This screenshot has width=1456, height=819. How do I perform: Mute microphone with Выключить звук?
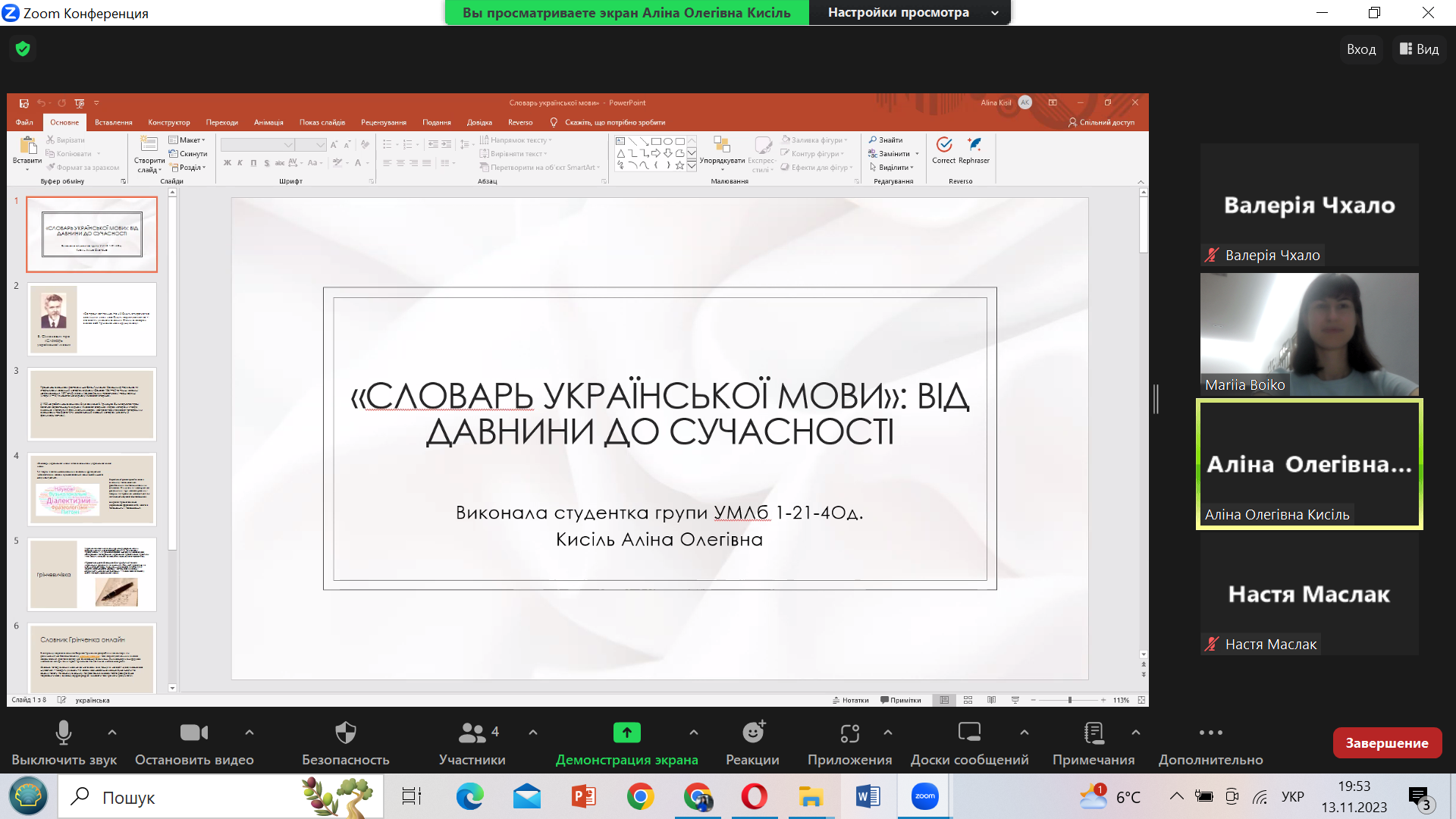click(64, 733)
